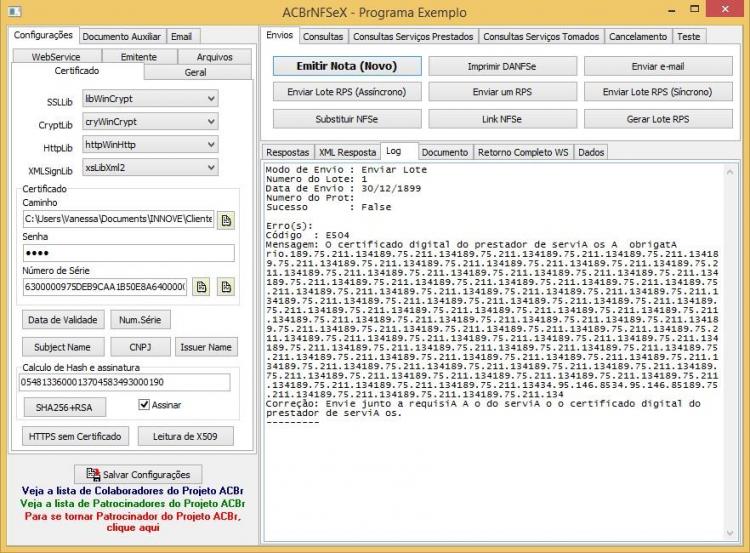Expand the HttpLib combo box
This screenshot has width=750, height=553.
tap(150, 144)
